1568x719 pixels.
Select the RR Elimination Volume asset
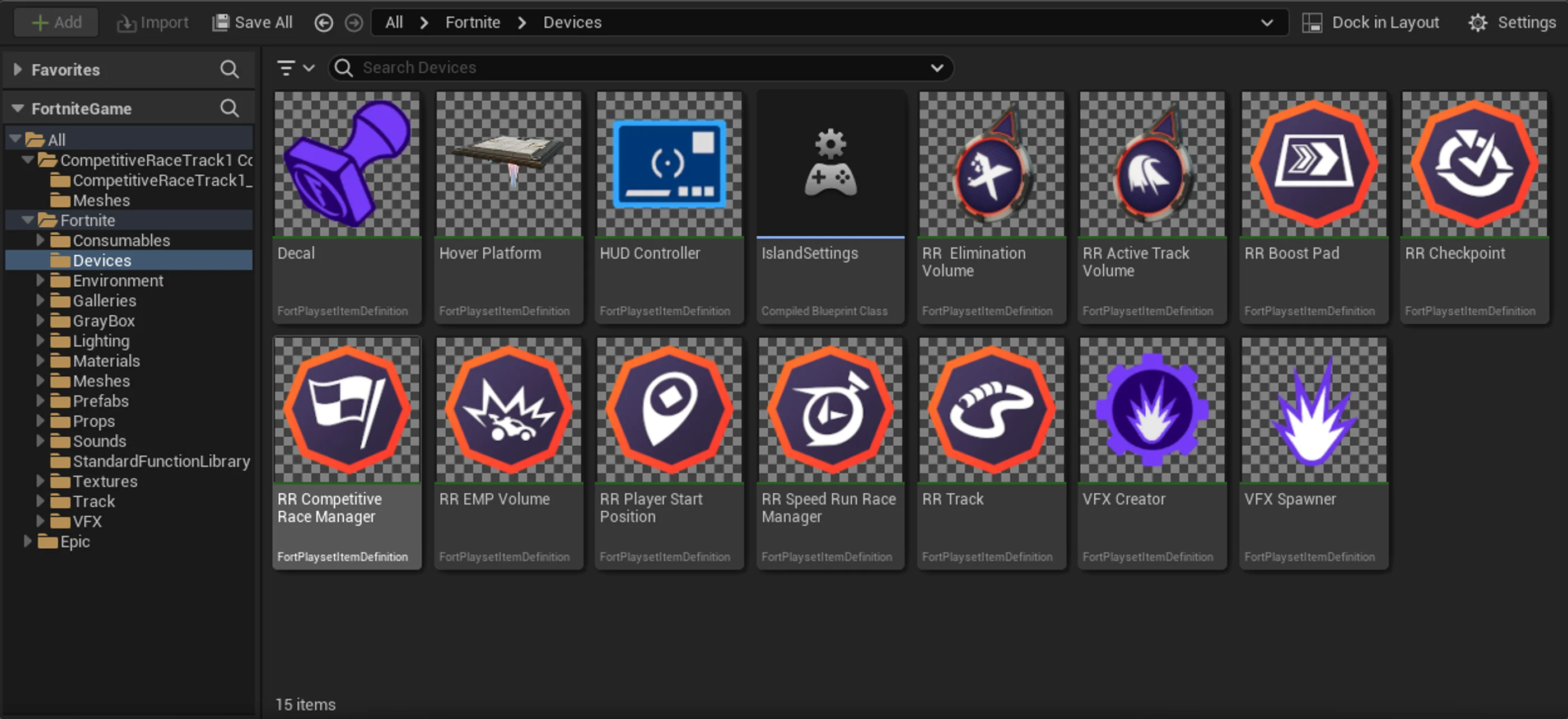coord(991,207)
